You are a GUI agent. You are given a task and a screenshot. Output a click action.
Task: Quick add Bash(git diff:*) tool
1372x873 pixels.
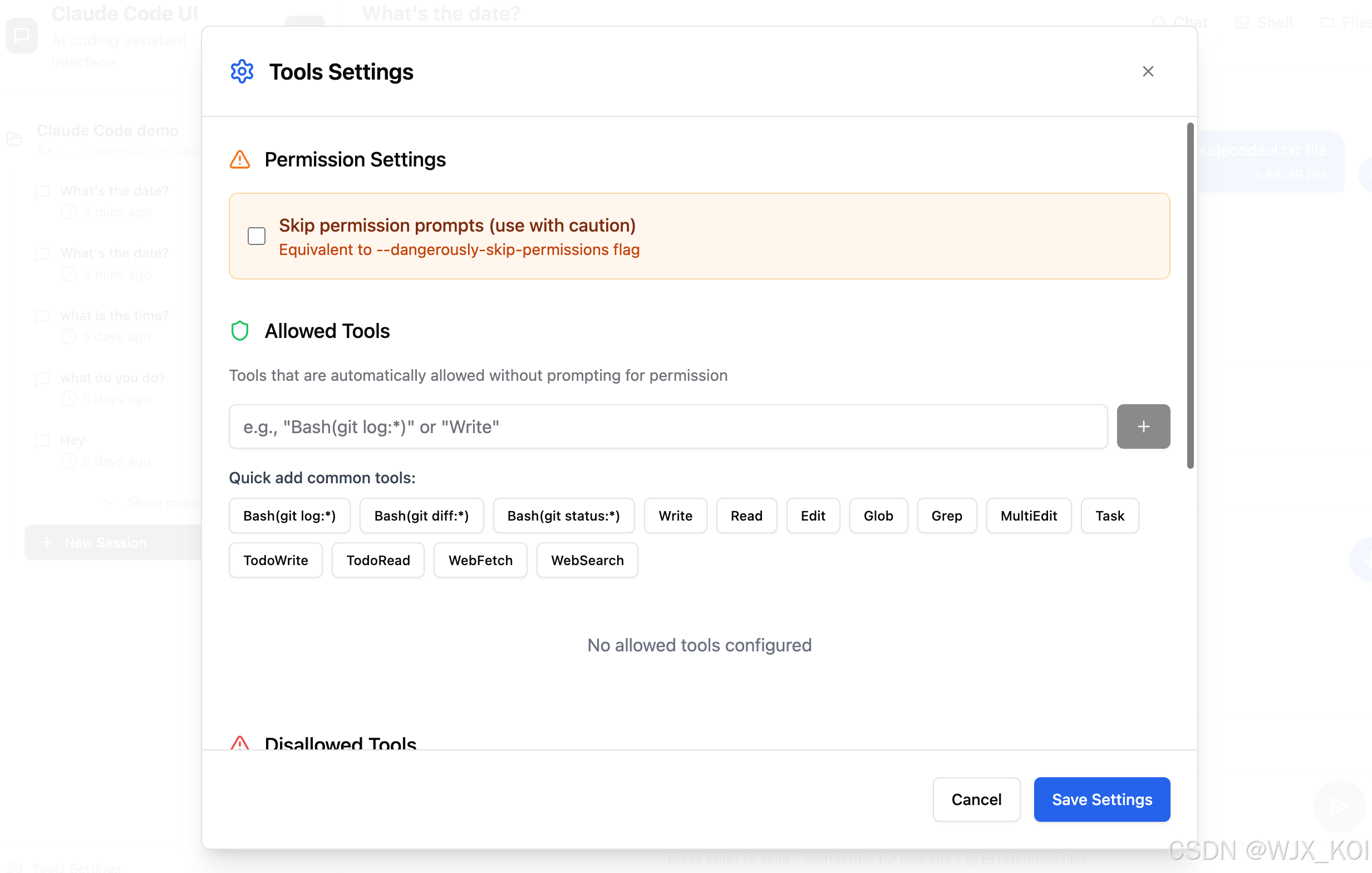(421, 516)
